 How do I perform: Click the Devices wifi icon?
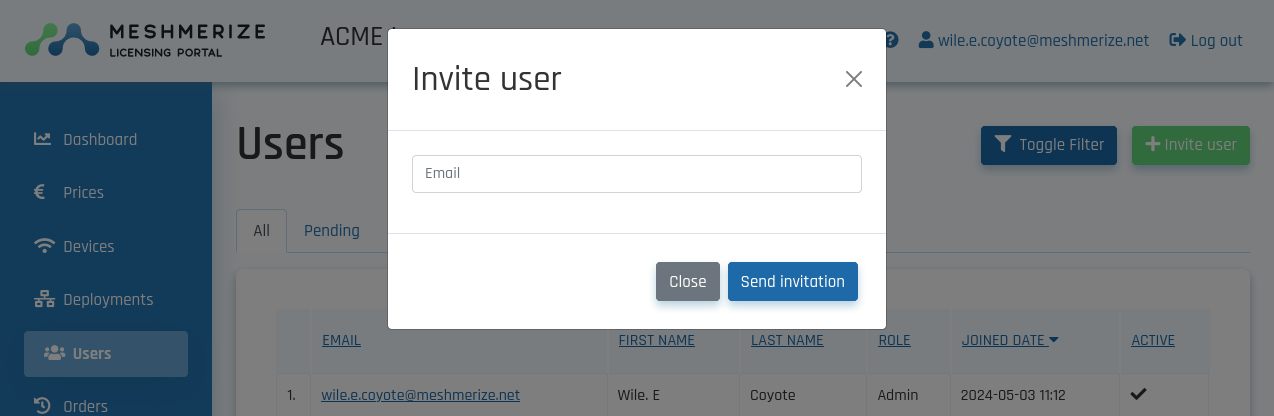click(43, 246)
